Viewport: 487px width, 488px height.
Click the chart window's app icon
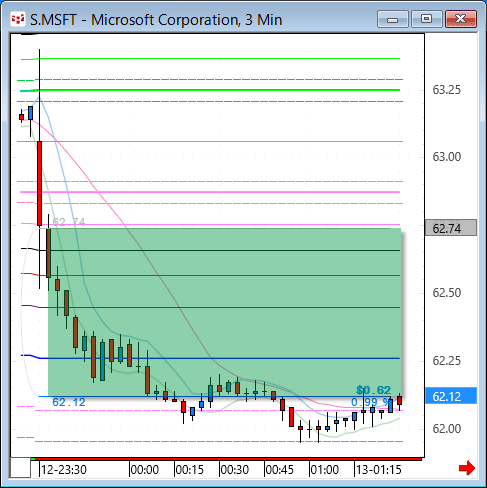(18, 20)
